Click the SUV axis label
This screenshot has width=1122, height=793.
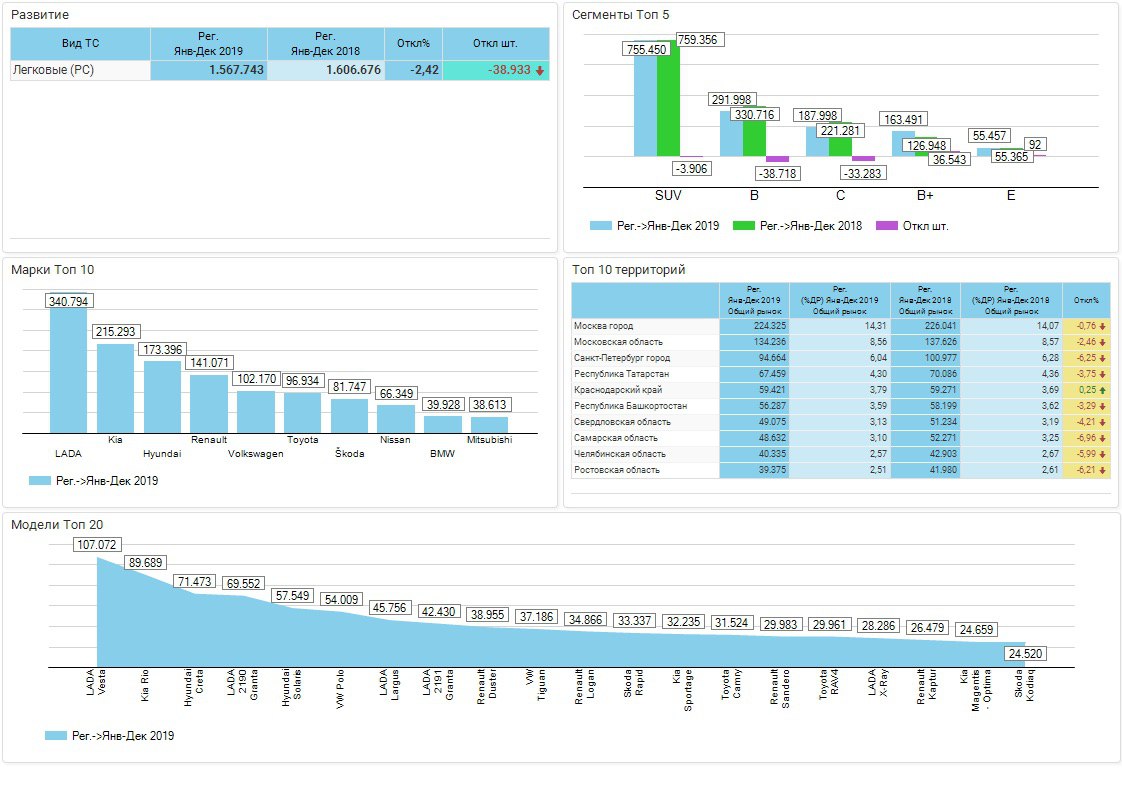click(668, 195)
